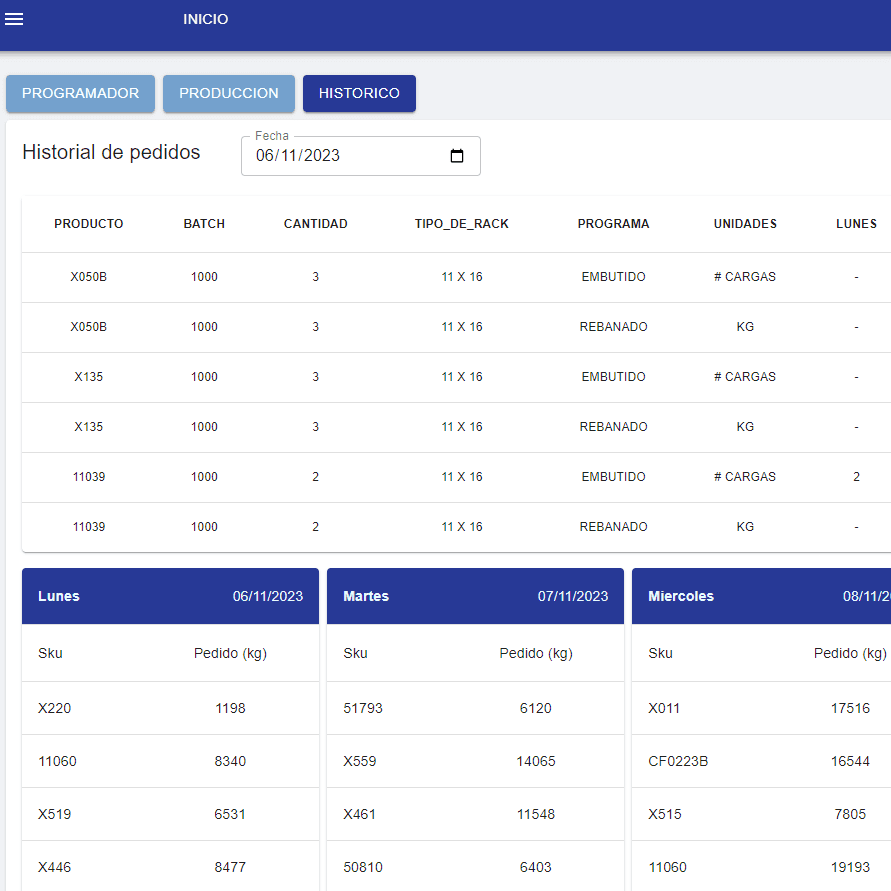The image size is (891, 891).
Task: Open the hamburger navigation menu
Action: pyautogui.click(x=14, y=20)
